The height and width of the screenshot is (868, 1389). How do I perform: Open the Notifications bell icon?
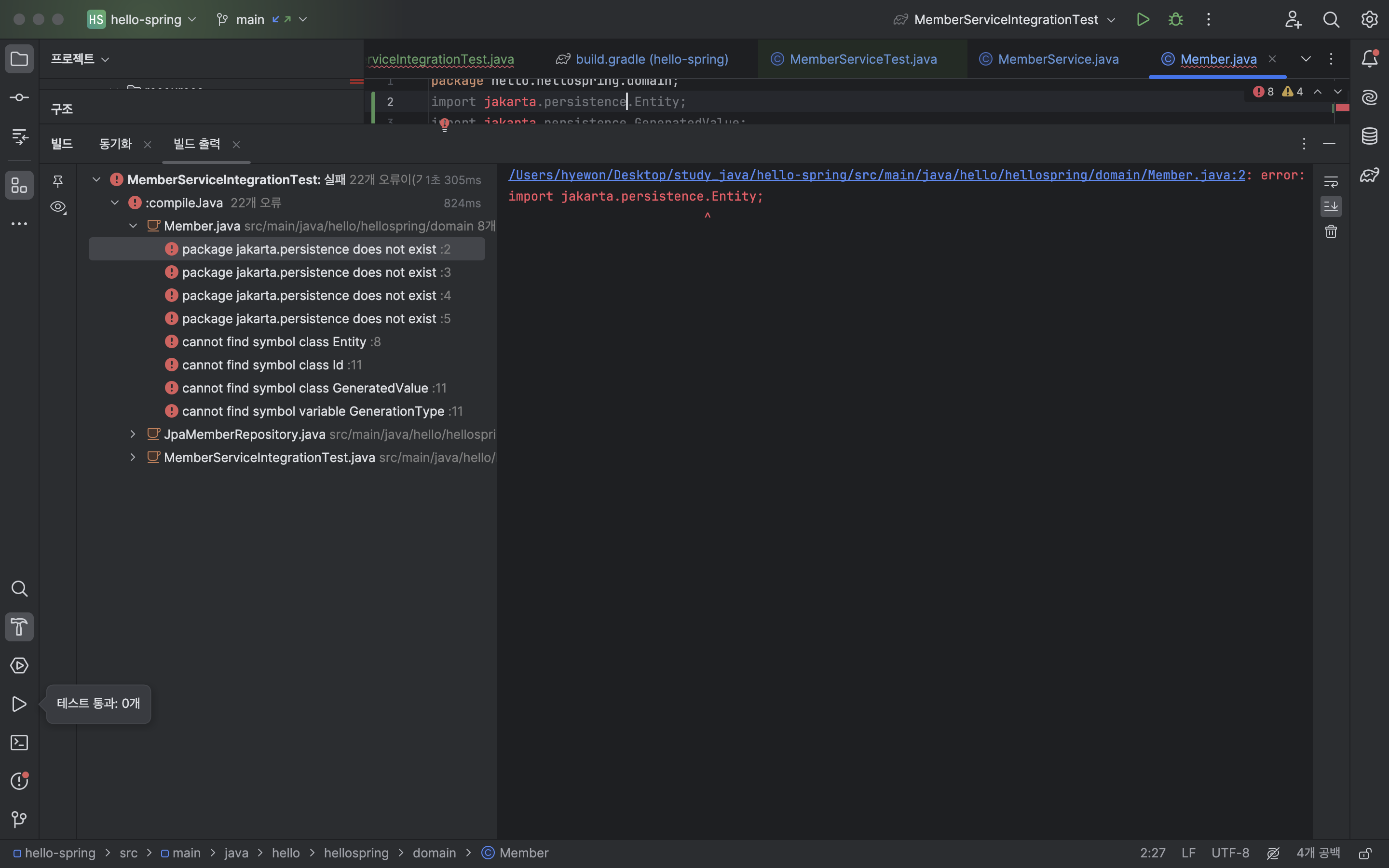coord(1370,58)
